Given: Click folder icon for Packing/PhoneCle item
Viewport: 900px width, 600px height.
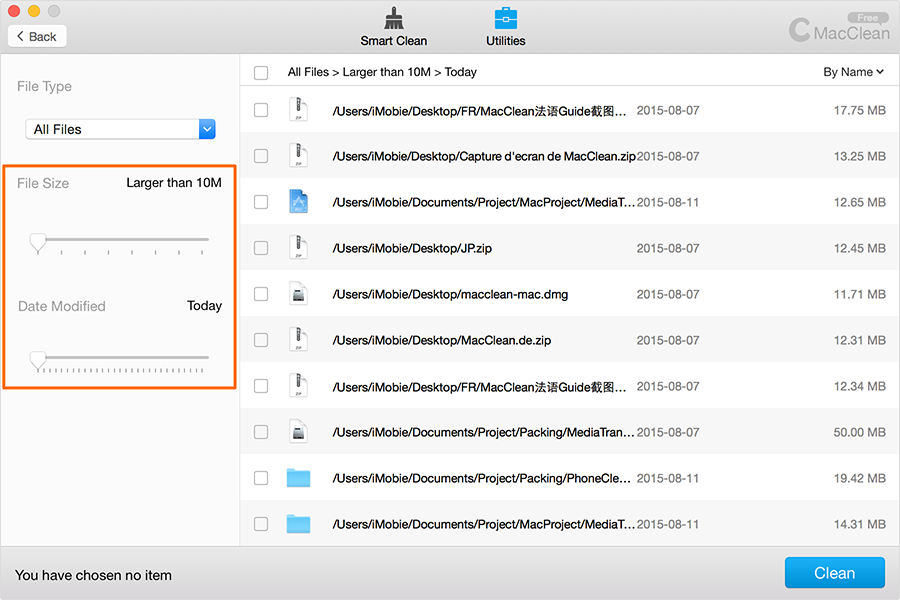Looking at the screenshot, I should (298, 478).
